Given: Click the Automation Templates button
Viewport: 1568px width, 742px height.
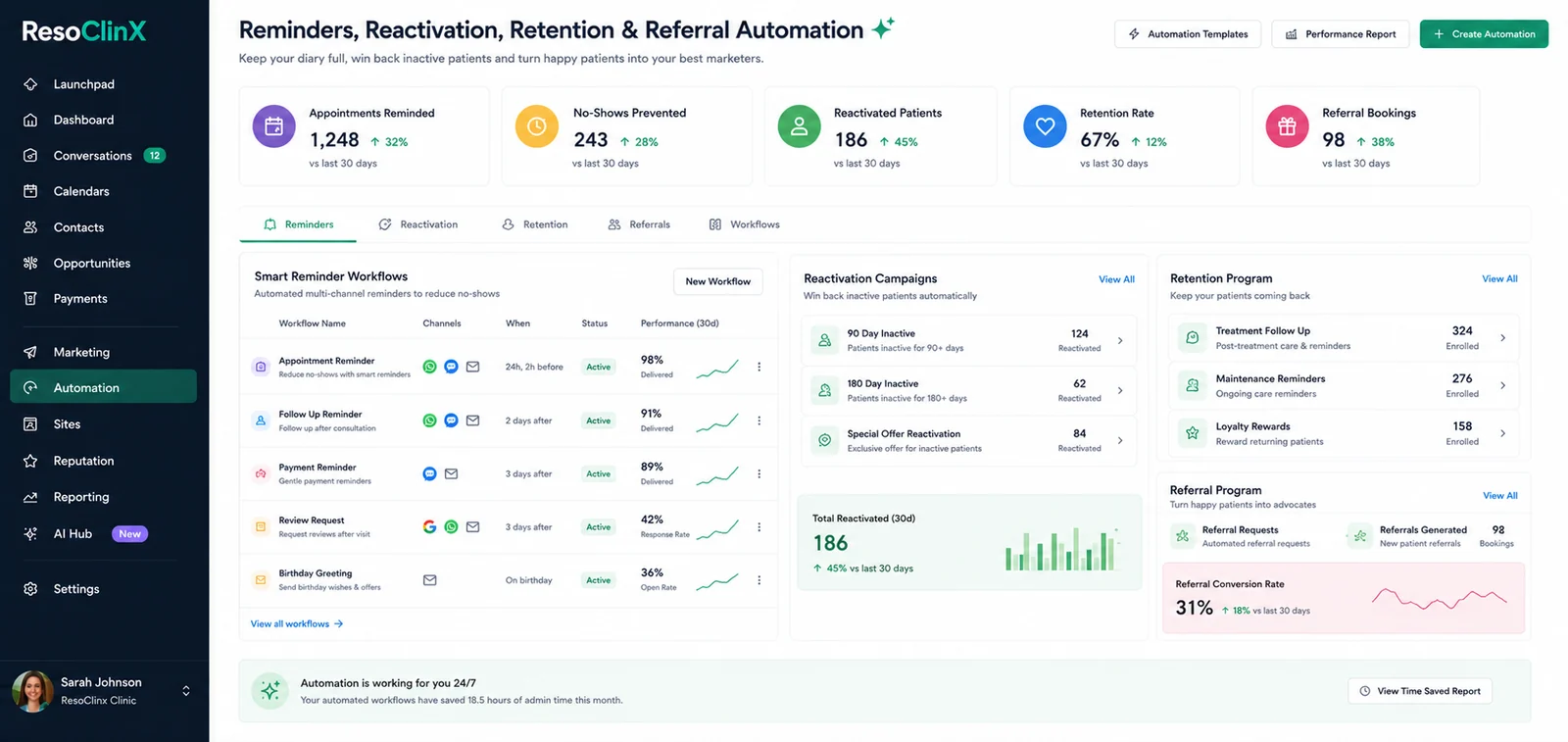Looking at the screenshot, I should 1188,34.
